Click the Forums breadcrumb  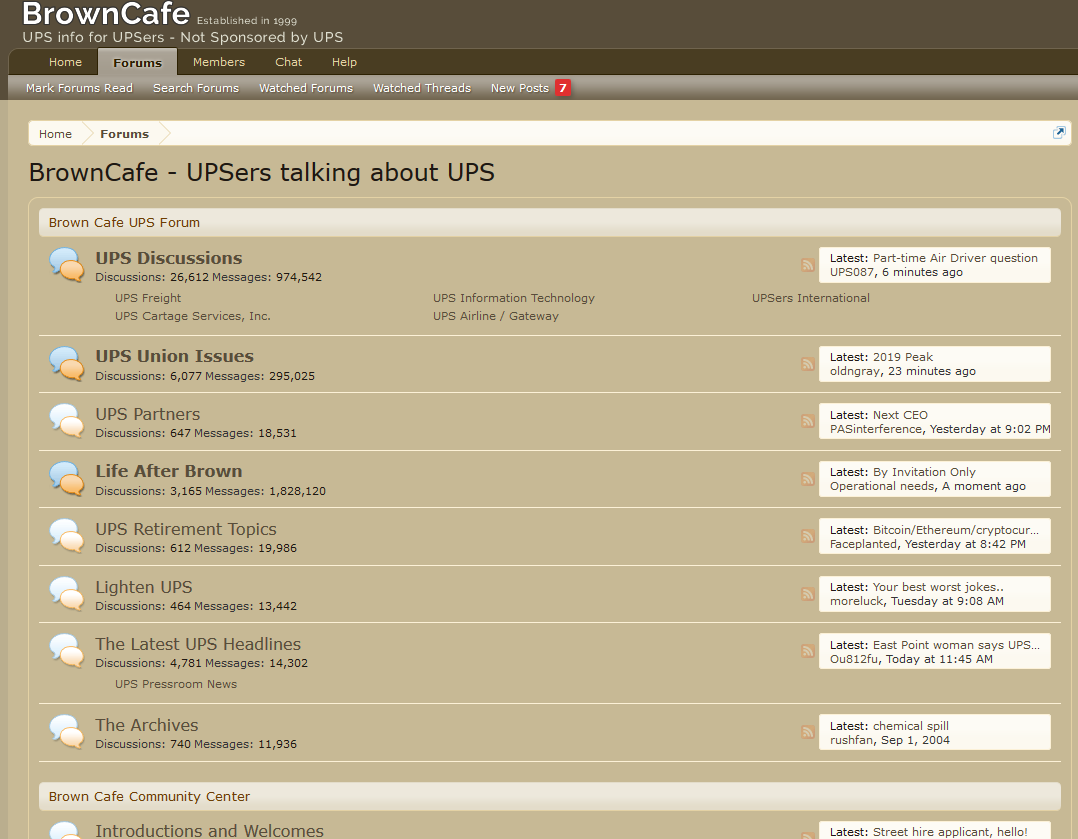point(124,133)
